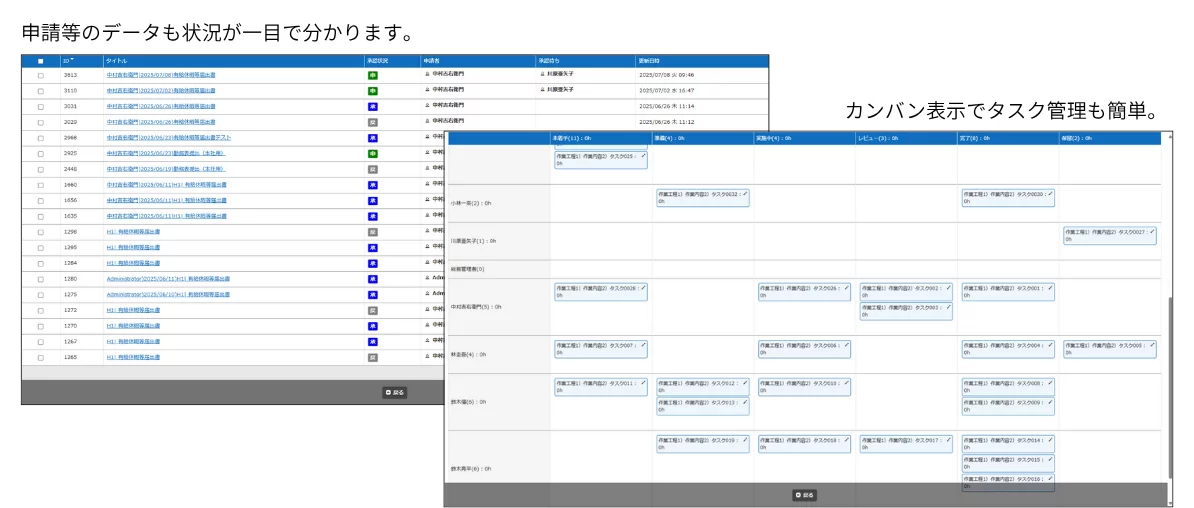Click the edit pencil on task 001 card

pos(1051,288)
